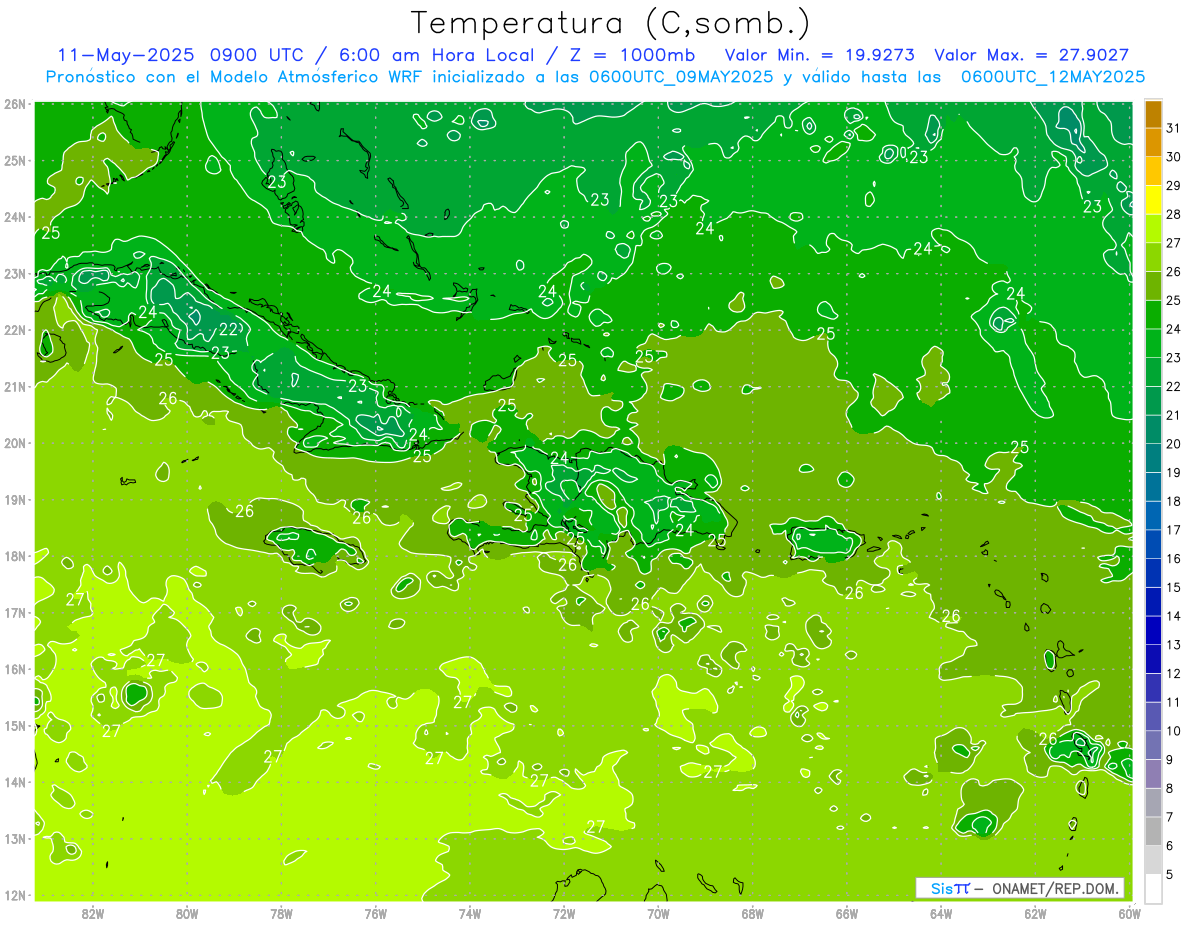The height and width of the screenshot is (927, 1200).
Task: Click the light gray swatch between 5 and 6
Action: pyautogui.click(x=1153, y=859)
